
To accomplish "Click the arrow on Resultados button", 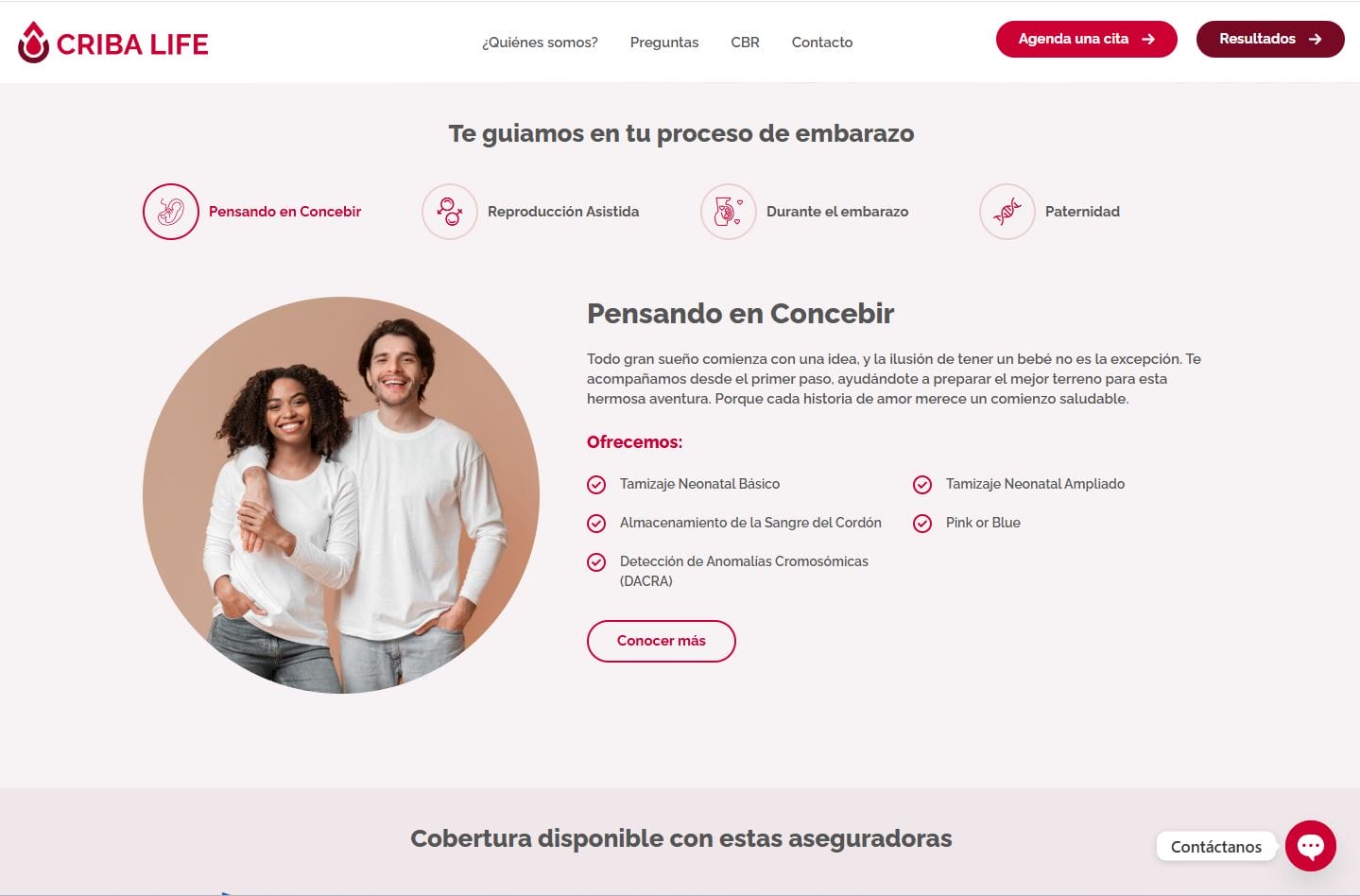I will tap(1315, 40).
